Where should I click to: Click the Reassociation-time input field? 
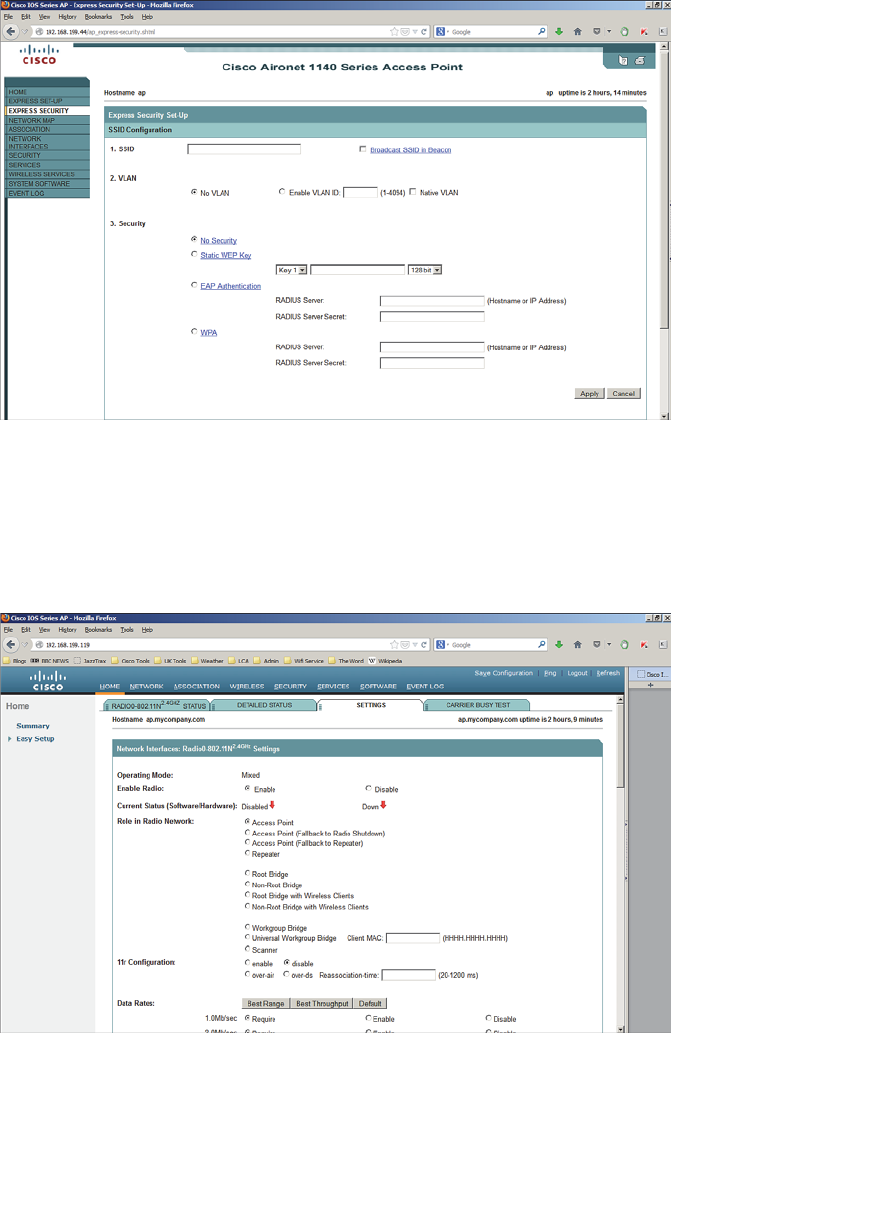pyautogui.click(x=408, y=975)
